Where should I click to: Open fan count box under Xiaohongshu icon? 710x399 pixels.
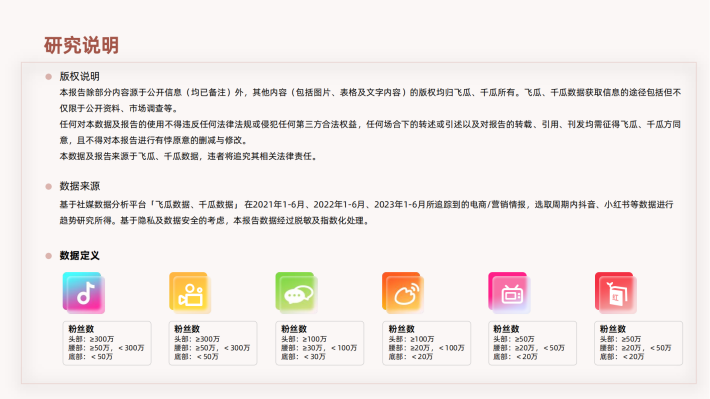coord(638,343)
